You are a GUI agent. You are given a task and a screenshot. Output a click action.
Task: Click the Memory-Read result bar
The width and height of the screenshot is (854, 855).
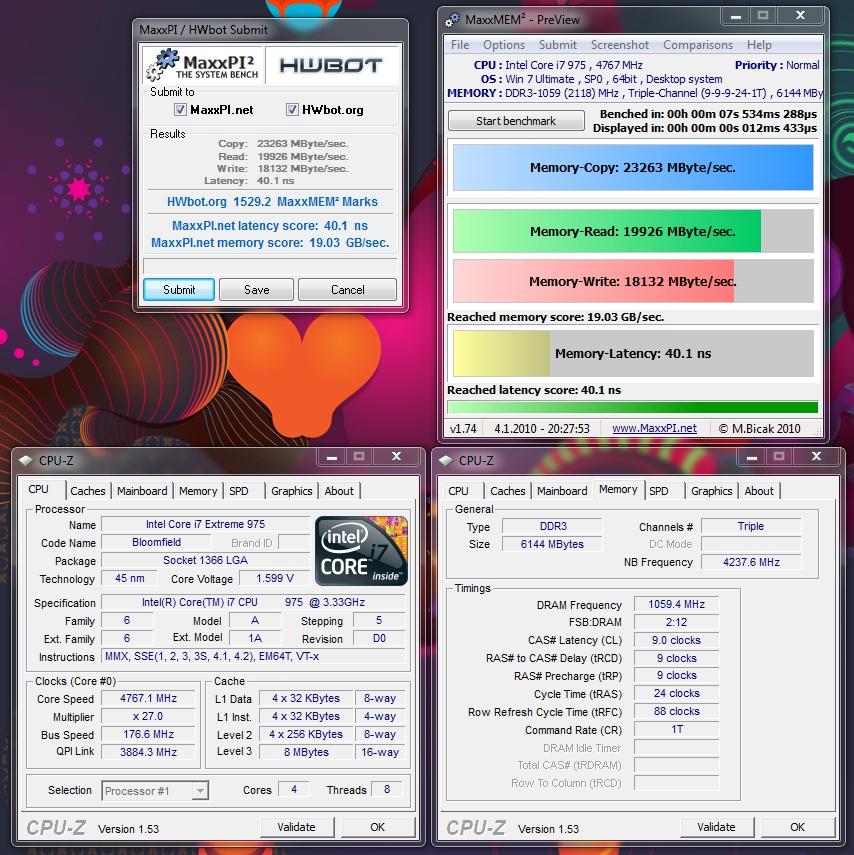(633, 231)
